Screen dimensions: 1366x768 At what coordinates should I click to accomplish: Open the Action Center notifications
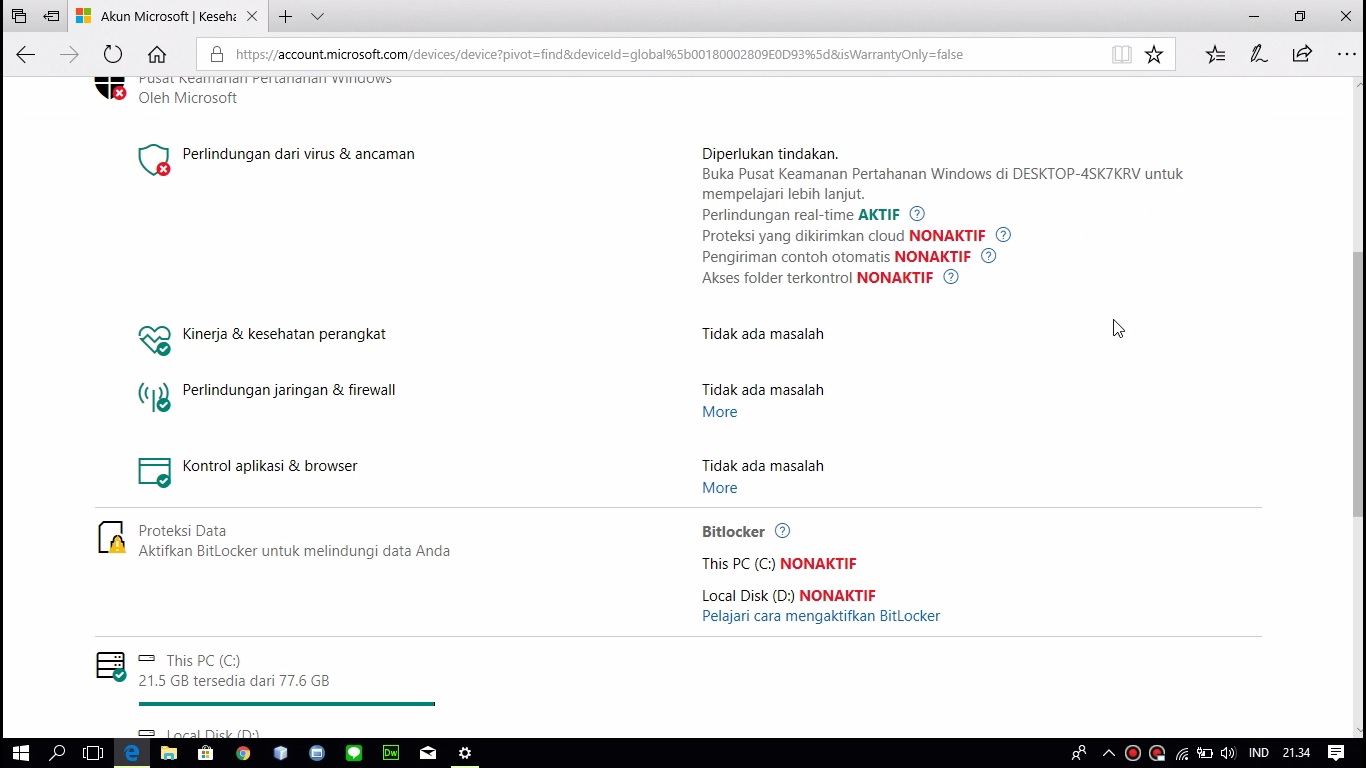coord(1336,753)
